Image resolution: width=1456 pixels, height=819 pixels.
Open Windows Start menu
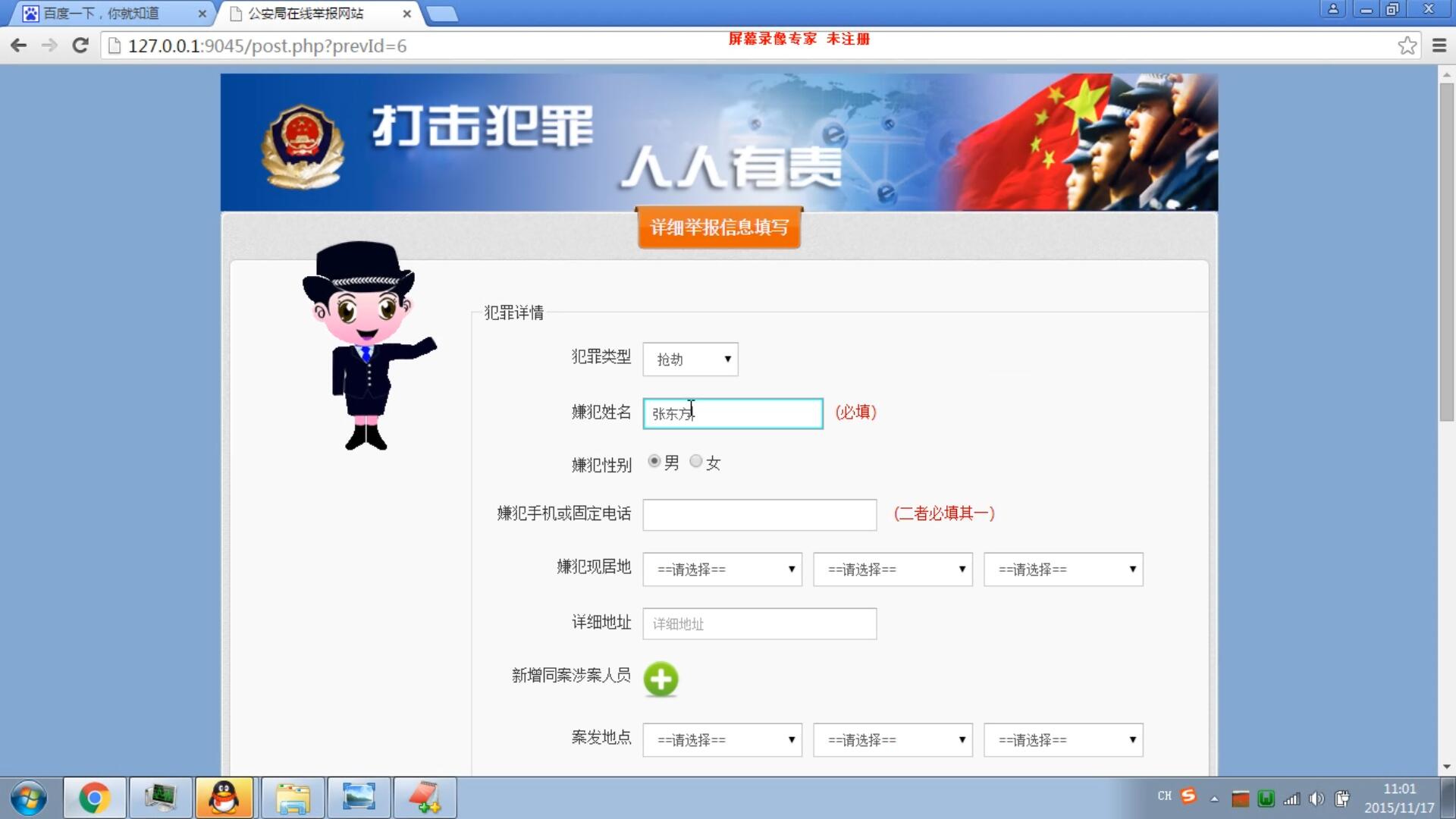[x=29, y=798]
